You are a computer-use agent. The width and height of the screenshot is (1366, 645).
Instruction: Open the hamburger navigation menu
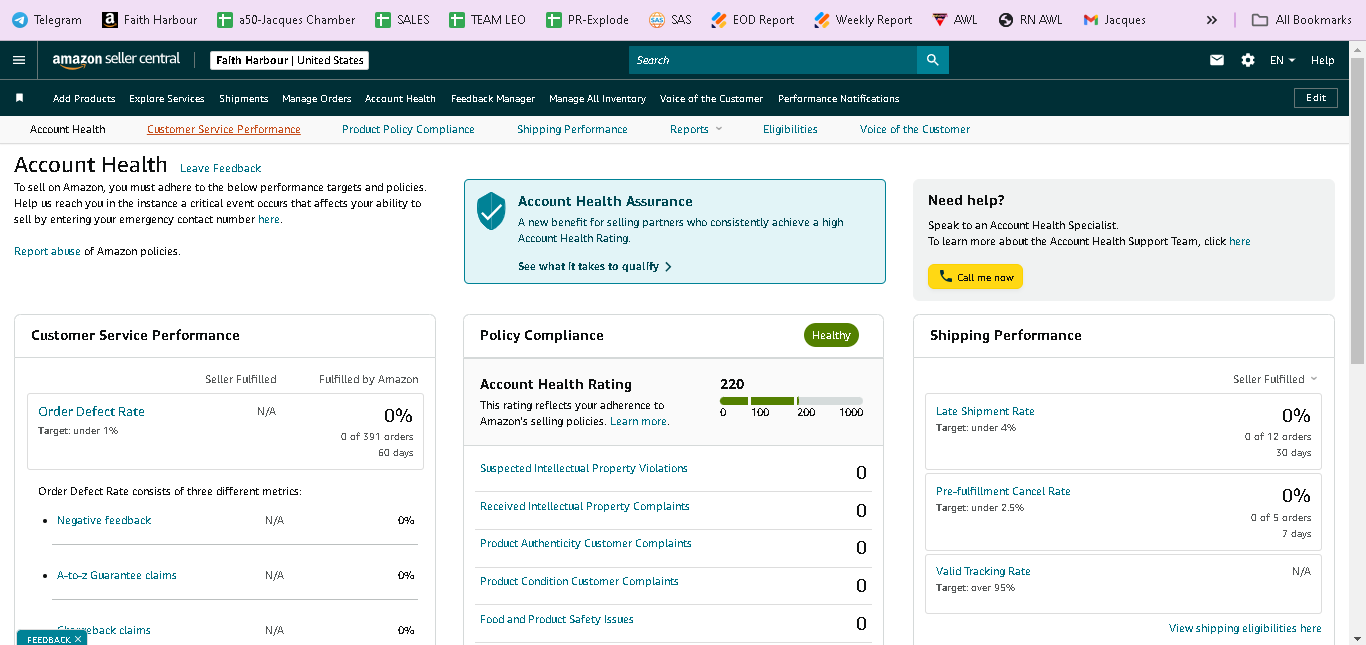[18, 60]
